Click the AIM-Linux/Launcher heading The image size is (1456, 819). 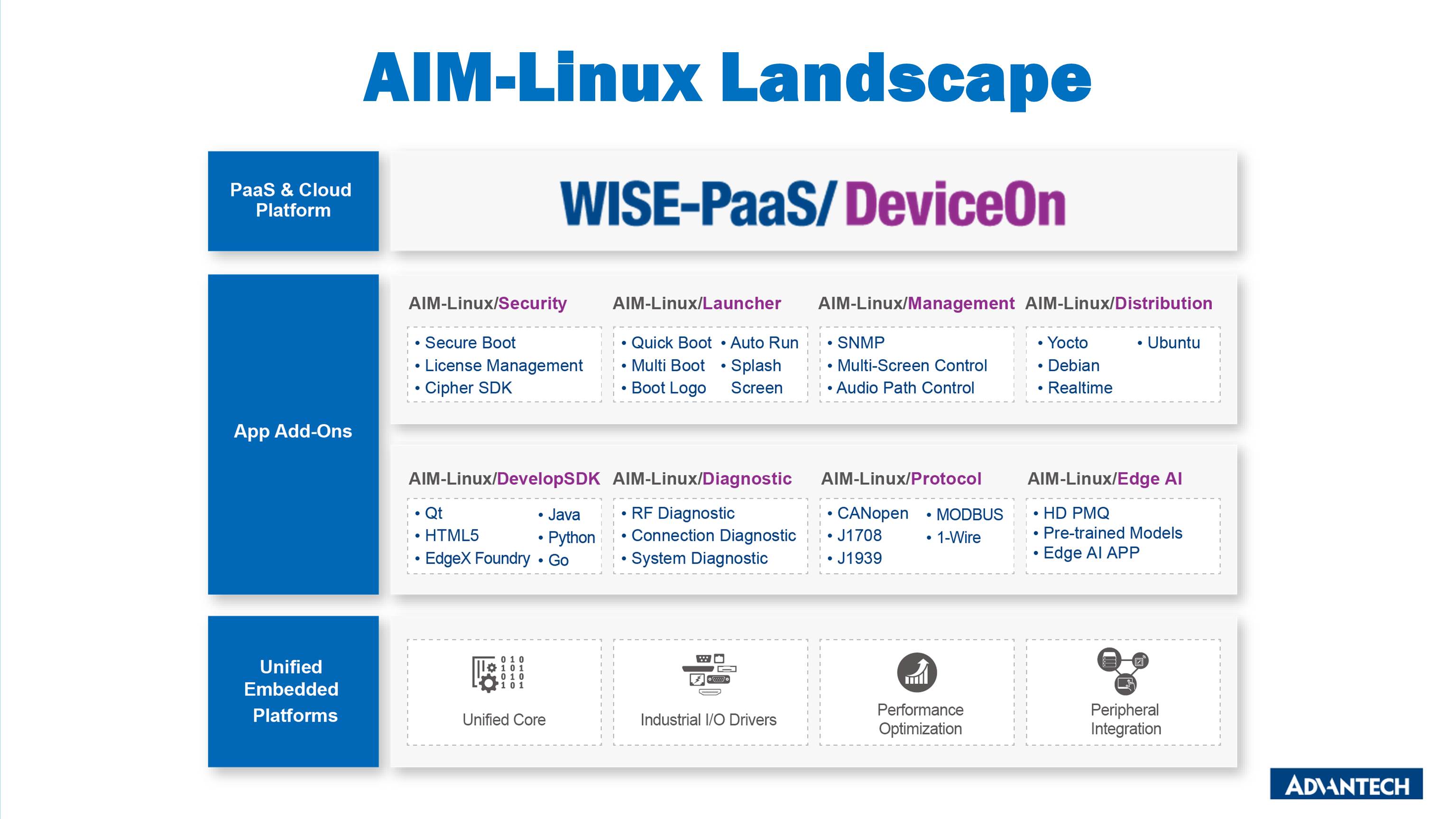tap(697, 303)
